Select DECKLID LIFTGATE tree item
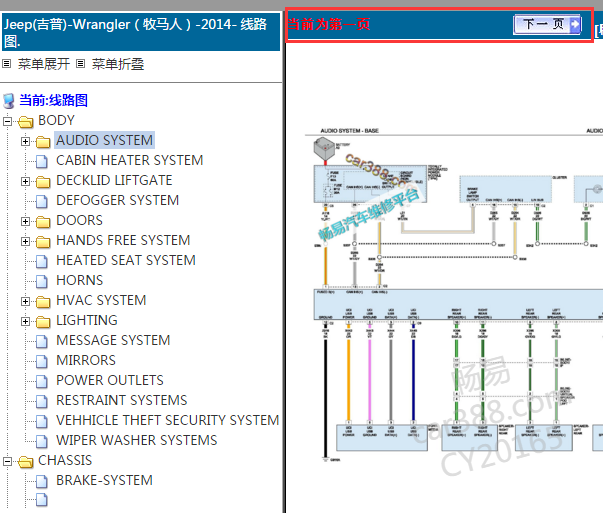603x513 pixels. pos(114,180)
